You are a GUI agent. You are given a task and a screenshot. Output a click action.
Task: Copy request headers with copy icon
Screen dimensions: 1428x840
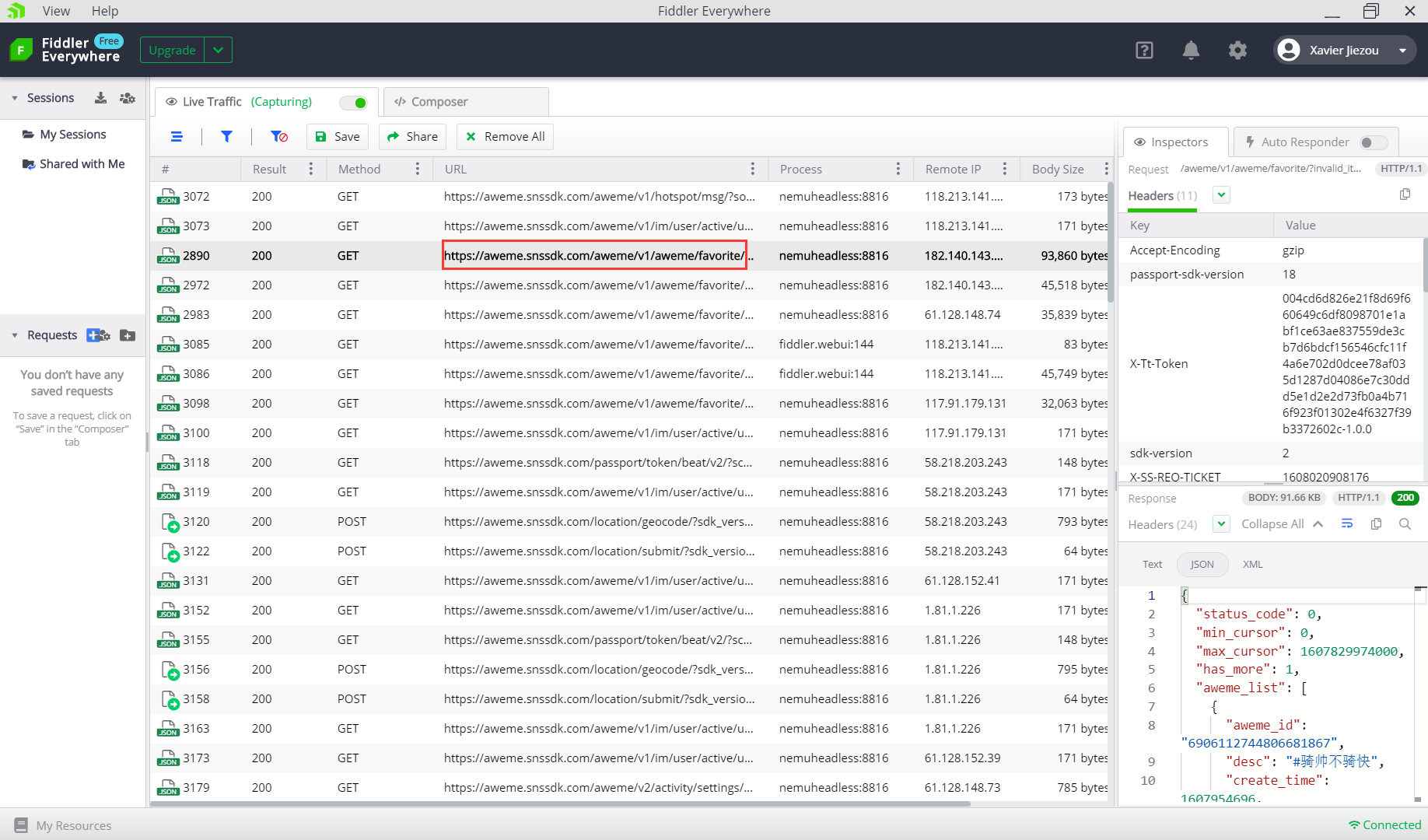[x=1405, y=194]
